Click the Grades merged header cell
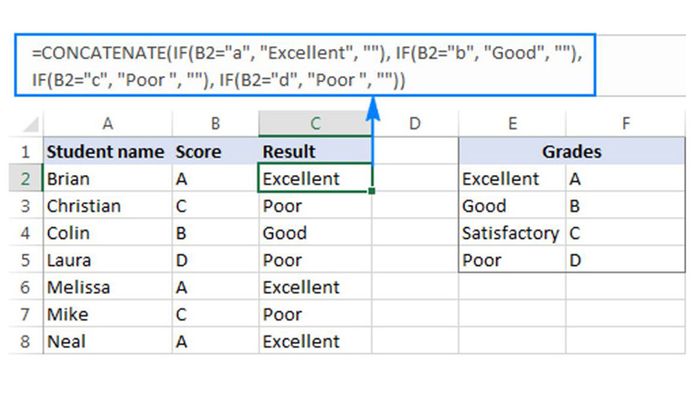Screen dimensions: 700x394 pos(572,151)
